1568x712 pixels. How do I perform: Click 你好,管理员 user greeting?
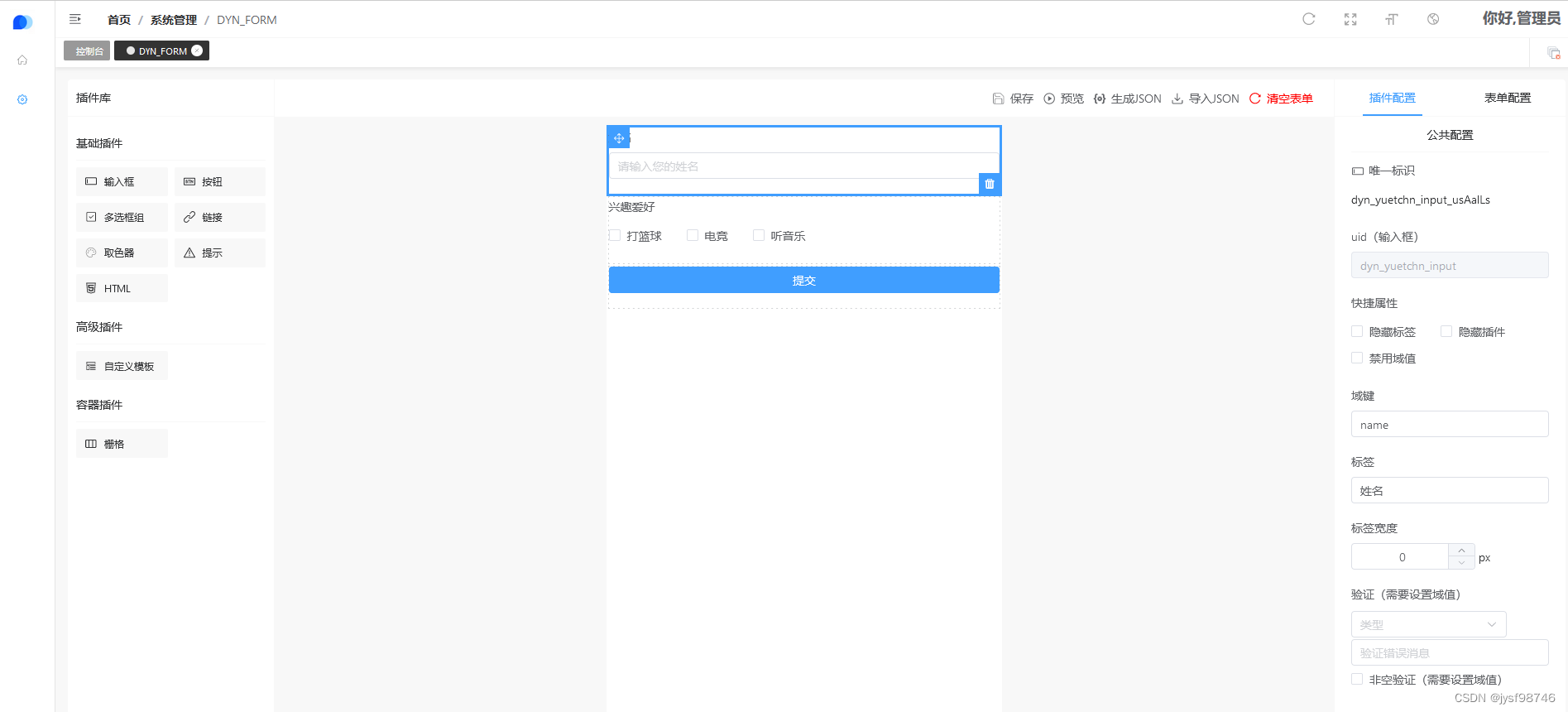click(1521, 18)
